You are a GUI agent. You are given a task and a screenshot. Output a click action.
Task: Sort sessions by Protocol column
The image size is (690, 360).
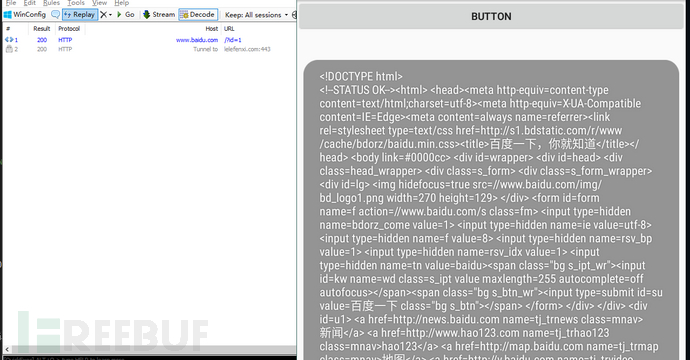tap(69, 29)
